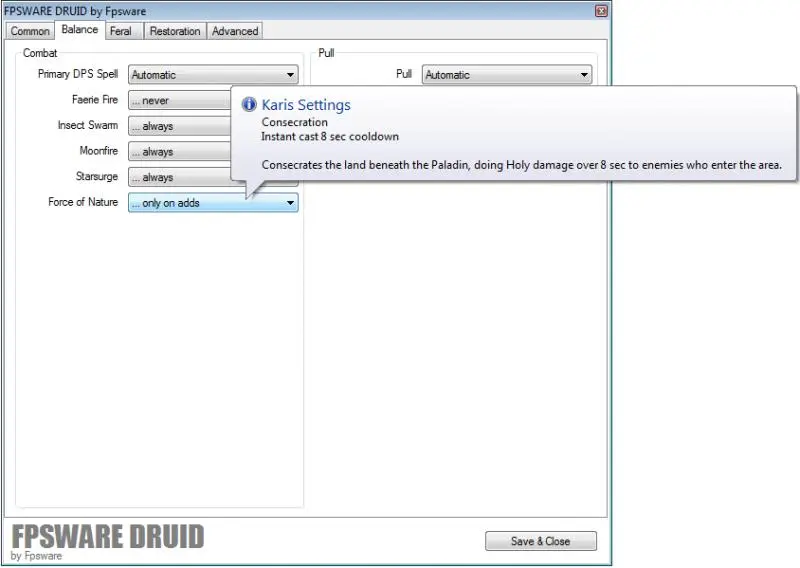Viewport: 800px width, 568px height.
Task: Open the Starsurge dropdown
Action: [180, 178]
